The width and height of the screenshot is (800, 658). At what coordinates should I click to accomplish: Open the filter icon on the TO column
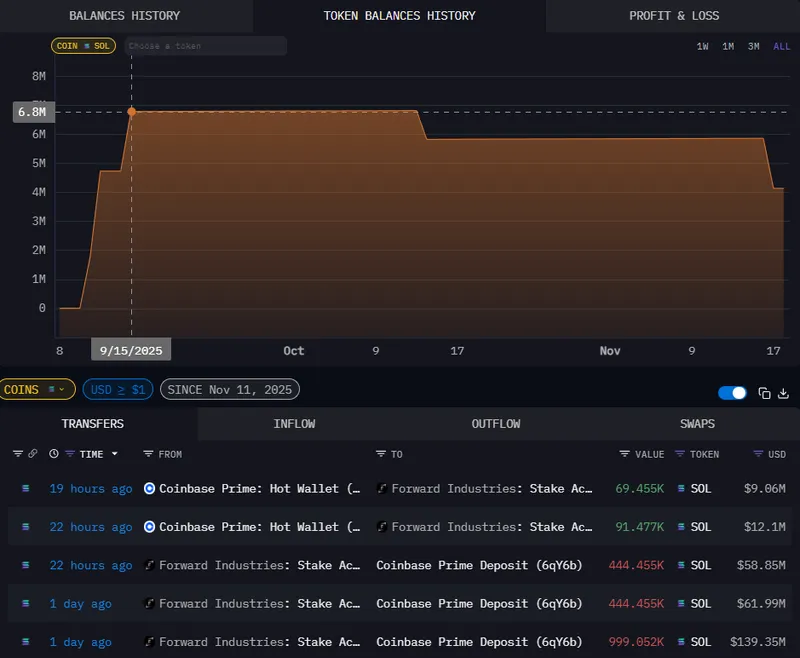coord(382,454)
